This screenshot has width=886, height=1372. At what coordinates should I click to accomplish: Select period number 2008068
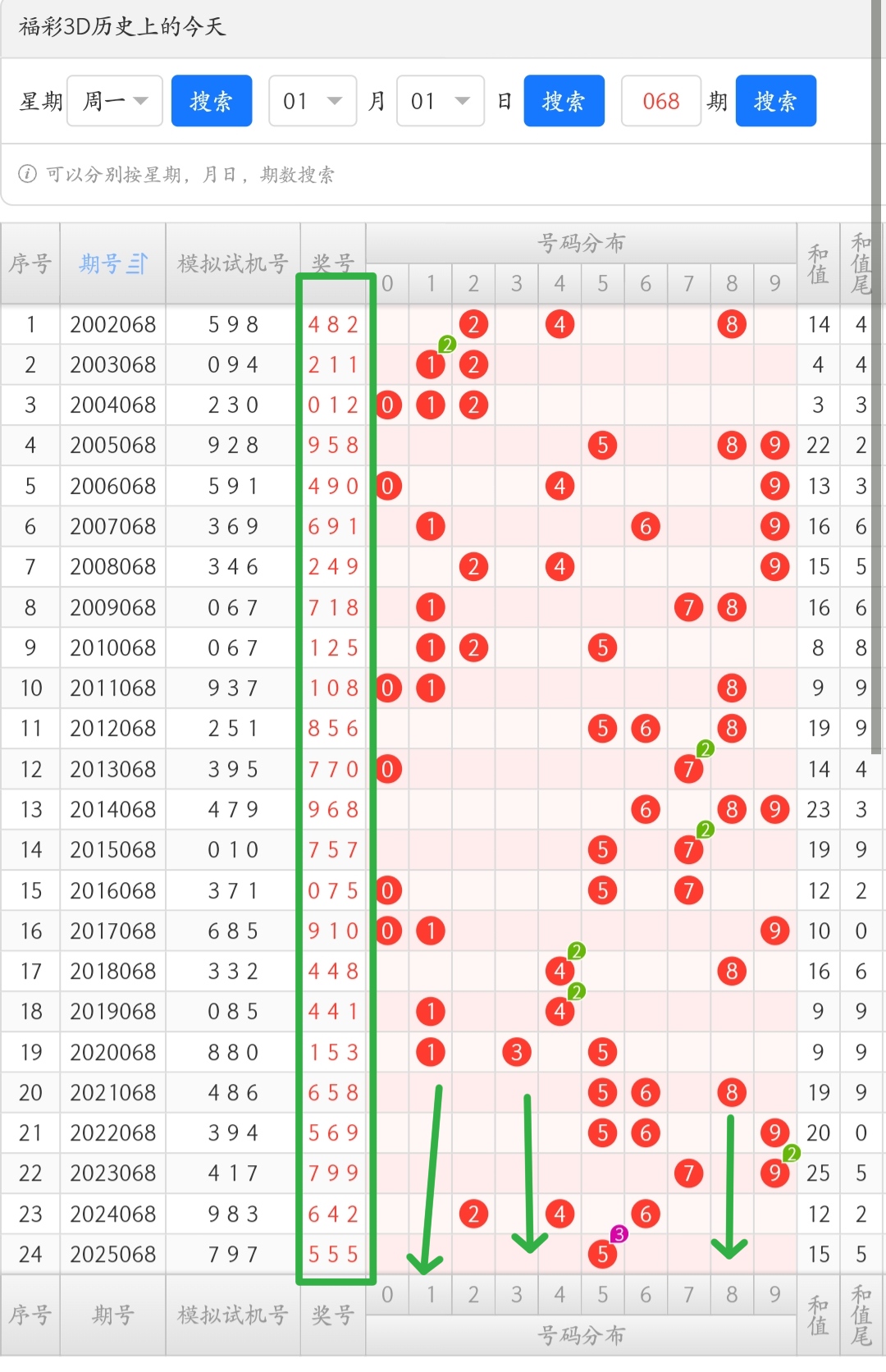pos(113,567)
